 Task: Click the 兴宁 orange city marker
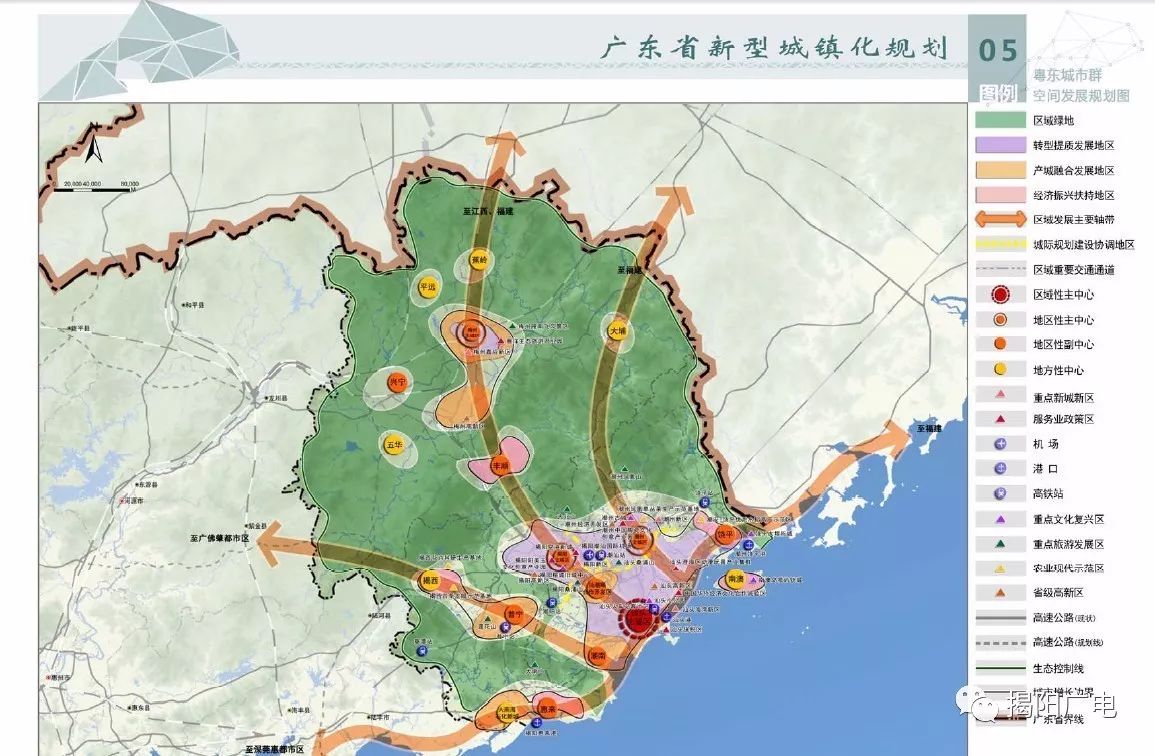(397, 382)
